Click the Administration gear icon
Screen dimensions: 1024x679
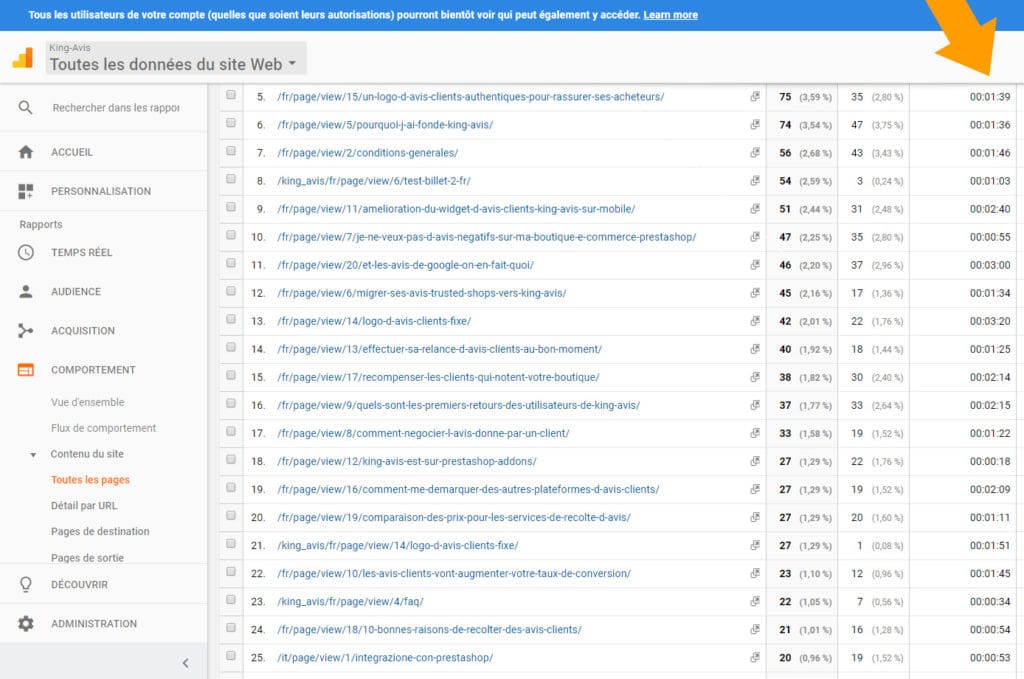point(25,624)
